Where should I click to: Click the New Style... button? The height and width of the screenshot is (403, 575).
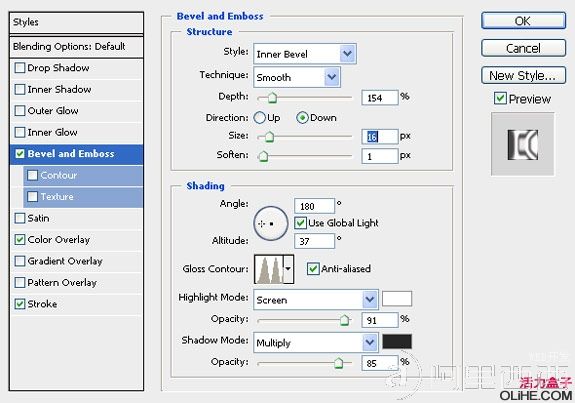coord(523,75)
